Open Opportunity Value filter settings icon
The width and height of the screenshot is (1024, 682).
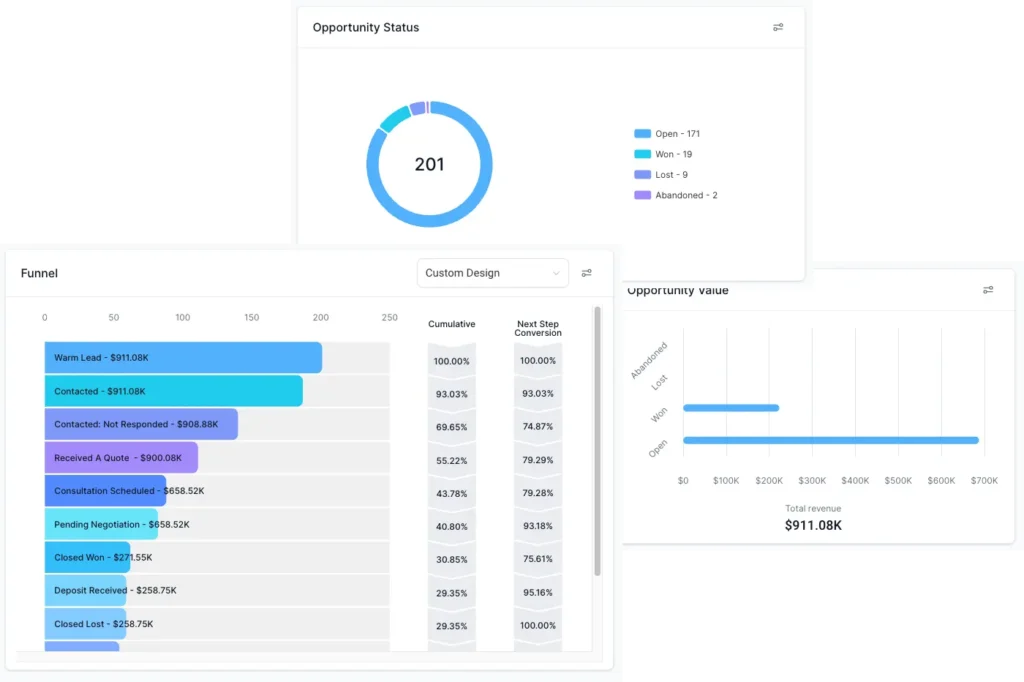coord(988,290)
